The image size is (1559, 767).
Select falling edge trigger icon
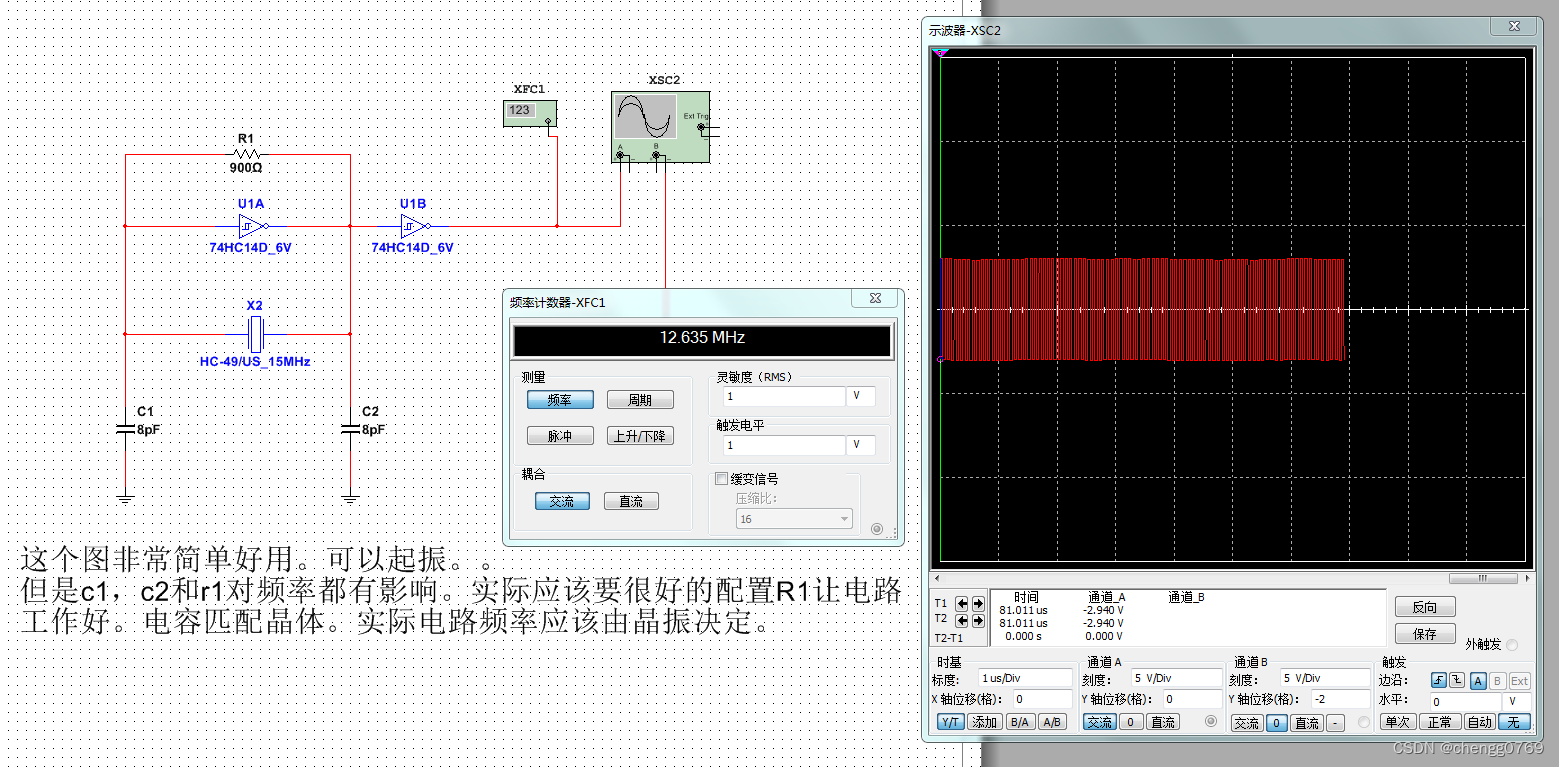coord(1457,681)
